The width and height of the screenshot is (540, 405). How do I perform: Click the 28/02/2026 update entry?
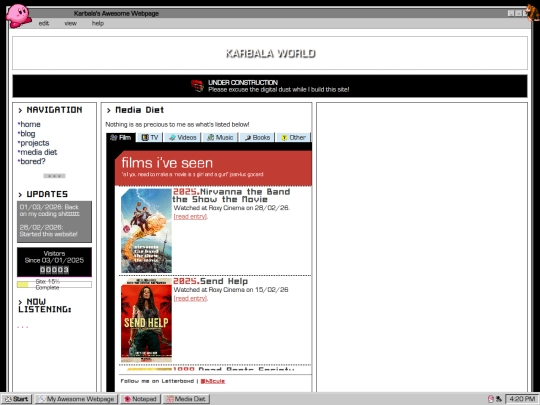coord(48,231)
